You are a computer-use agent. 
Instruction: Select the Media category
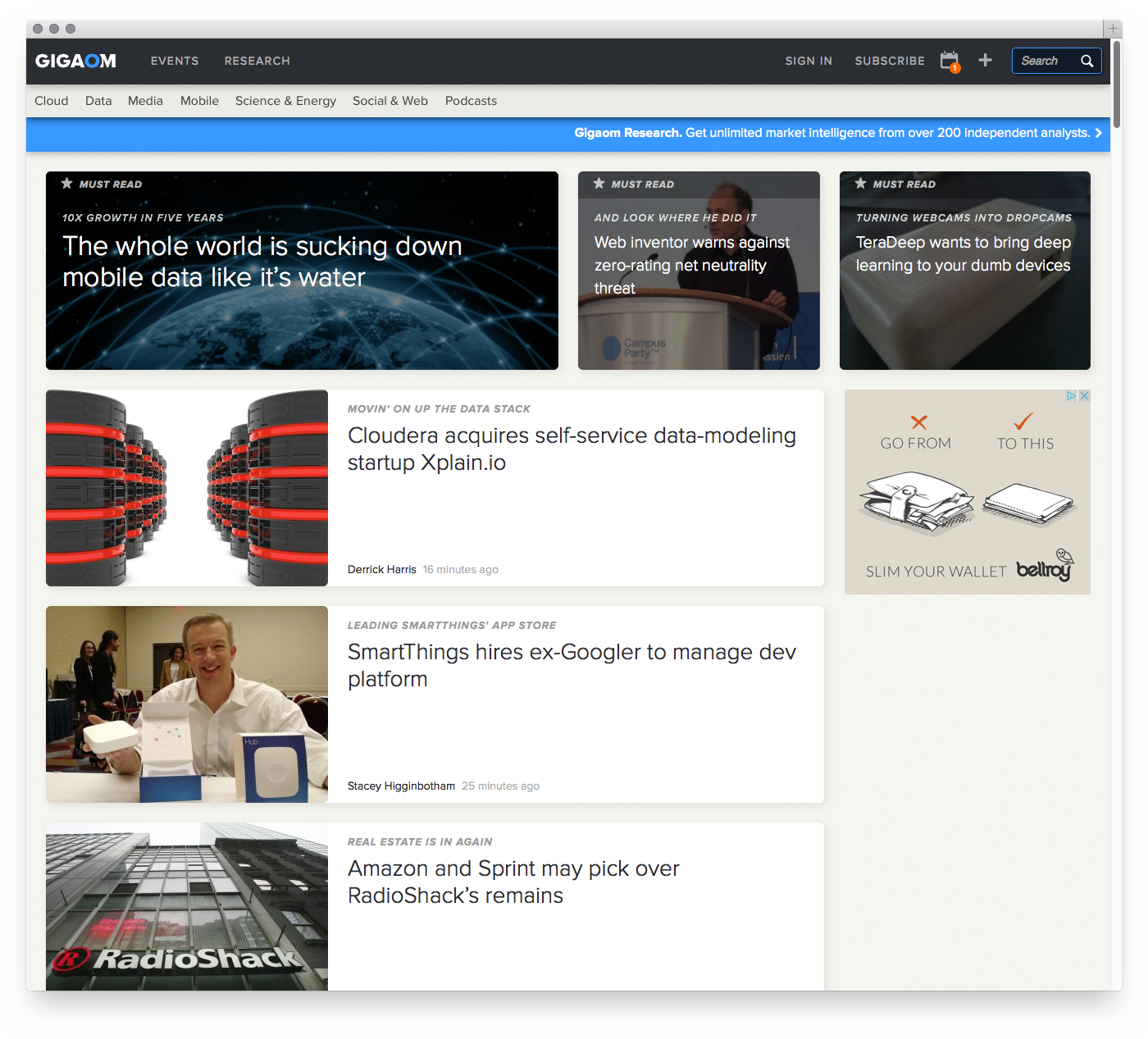[x=145, y=101]
